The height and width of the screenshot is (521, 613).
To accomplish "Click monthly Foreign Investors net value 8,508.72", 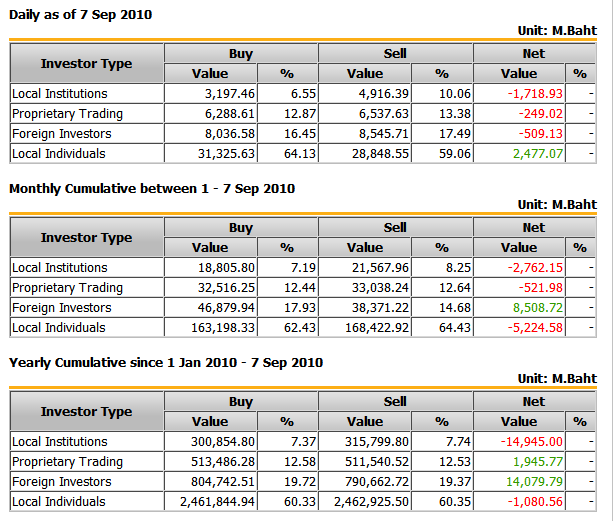I will point(537,307).
